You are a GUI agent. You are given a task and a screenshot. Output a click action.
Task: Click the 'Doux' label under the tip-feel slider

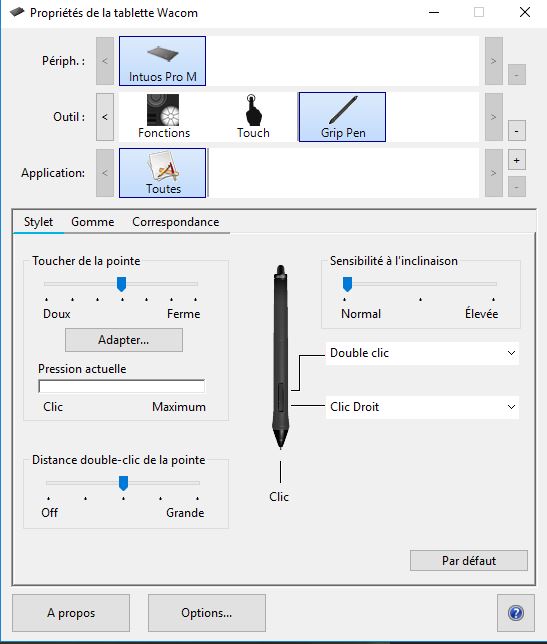click(x=57, y=314)
